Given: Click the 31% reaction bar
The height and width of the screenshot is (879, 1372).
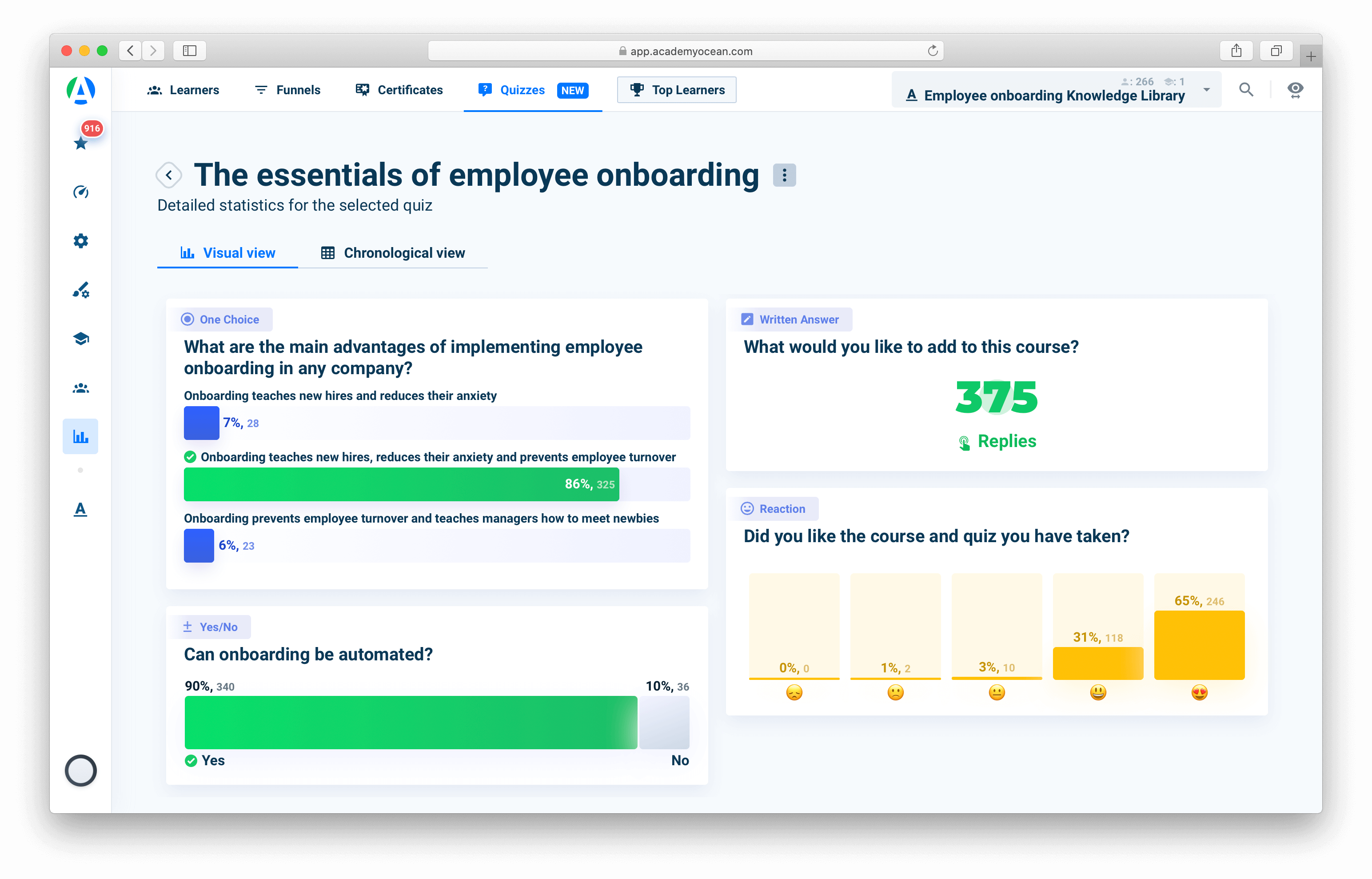Looking at the screenshot, I should 1097,663.
